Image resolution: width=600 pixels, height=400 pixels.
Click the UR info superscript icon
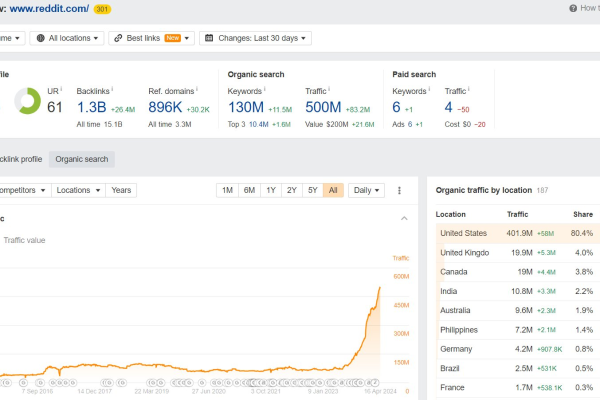pos(61,89)
